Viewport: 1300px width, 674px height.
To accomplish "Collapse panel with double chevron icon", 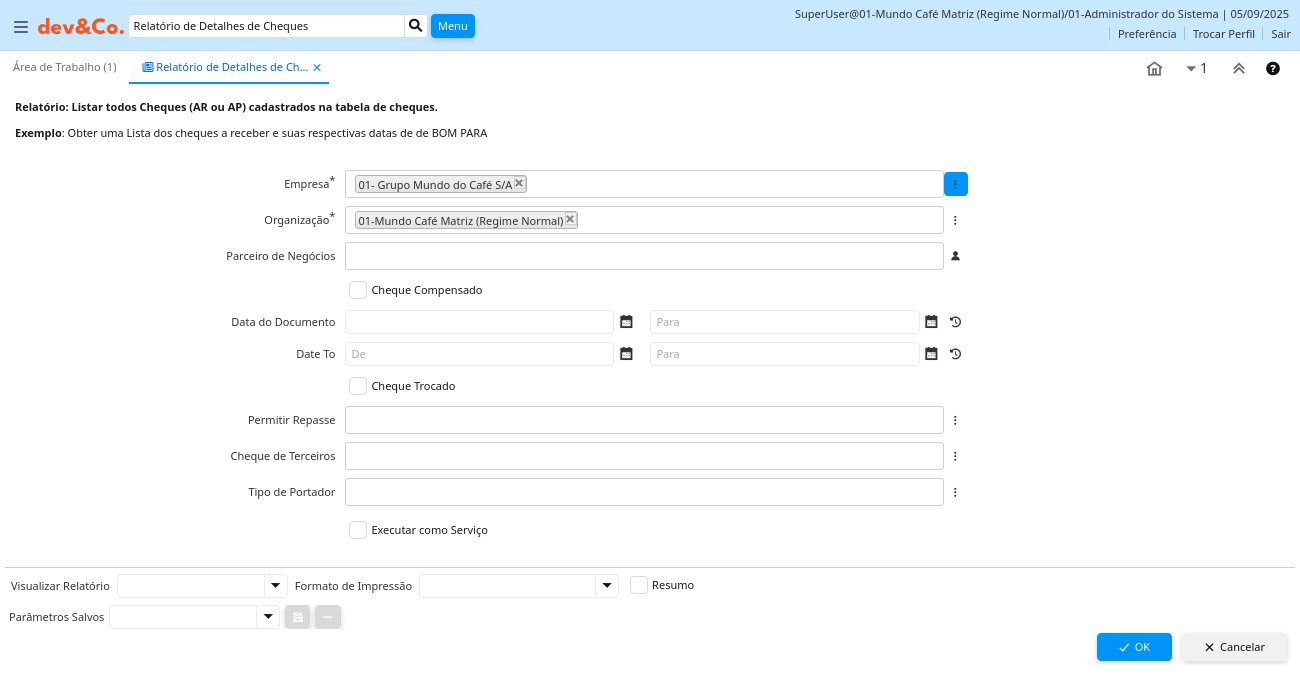I will pyautogui.click(x=1238, y=68).
